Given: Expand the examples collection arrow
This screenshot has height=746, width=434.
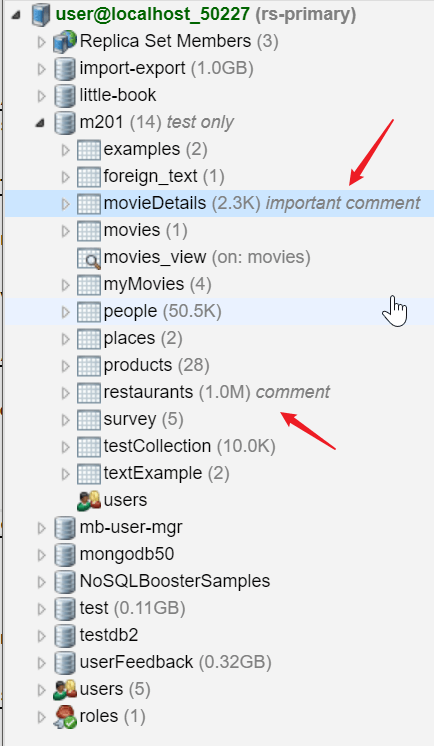Looking at the screenshot, I should click(66, 150).
